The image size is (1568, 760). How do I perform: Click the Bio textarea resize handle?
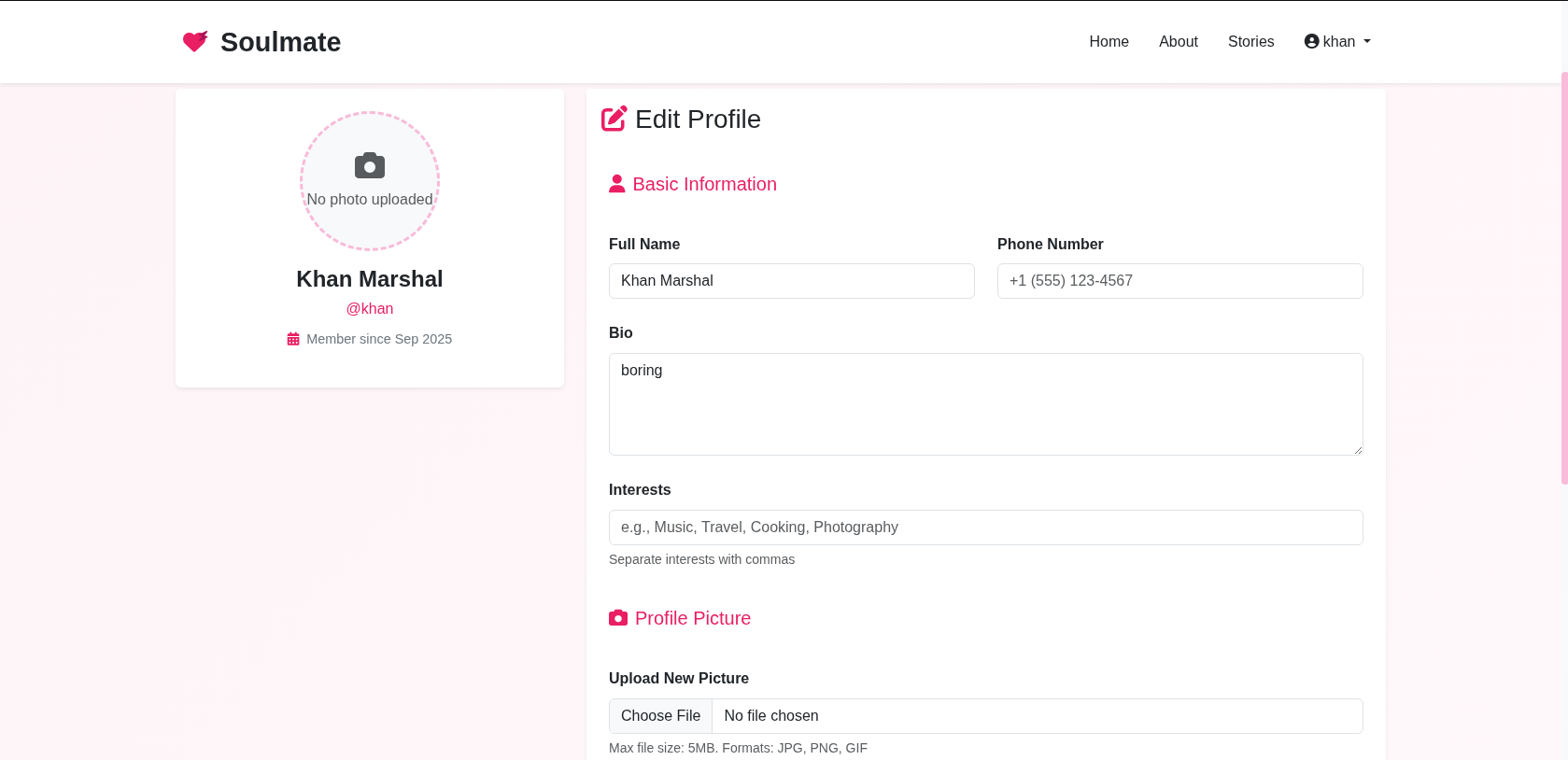(x=1358, y=450)
